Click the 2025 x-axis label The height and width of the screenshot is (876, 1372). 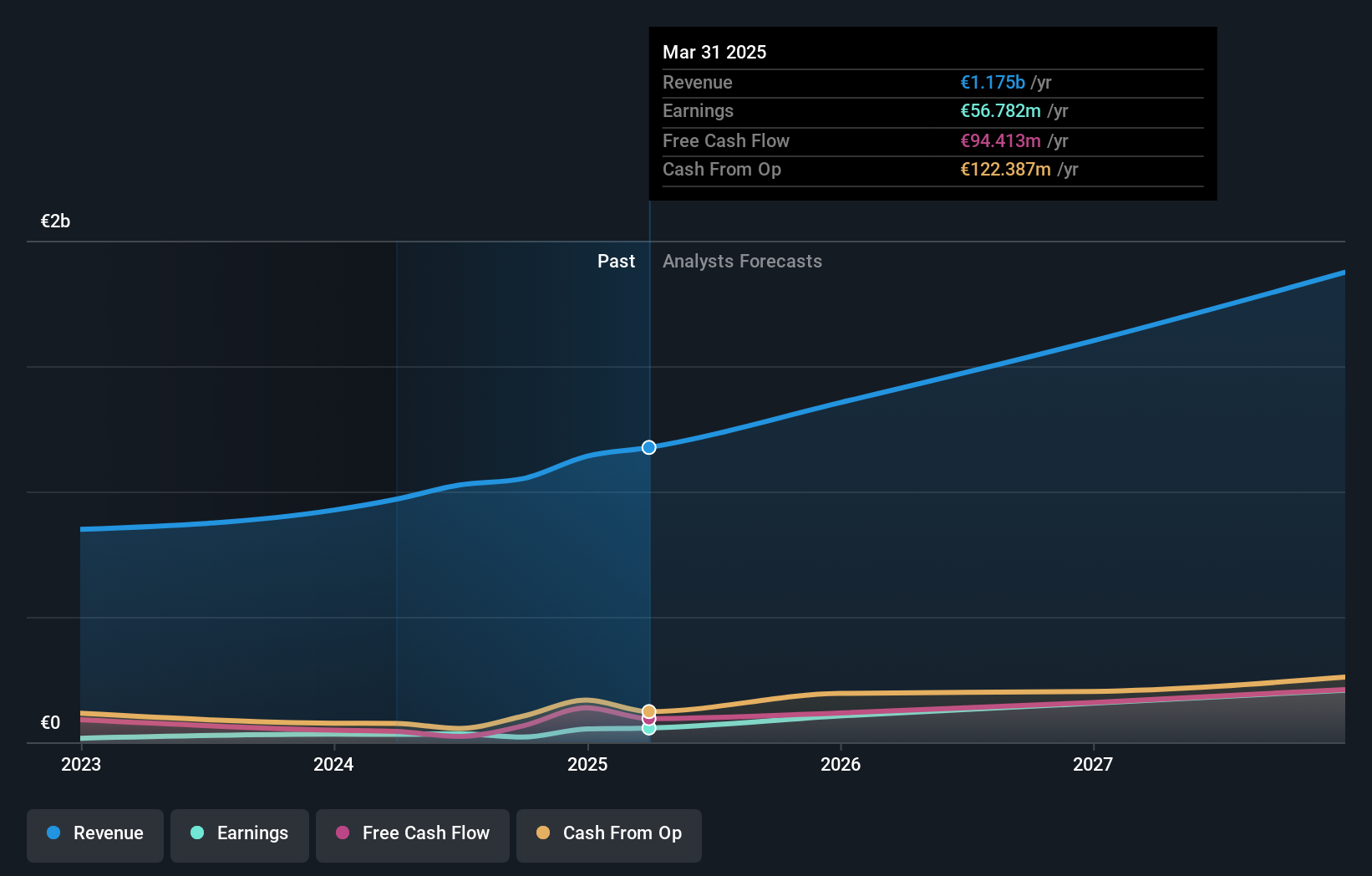coord(587,764)
